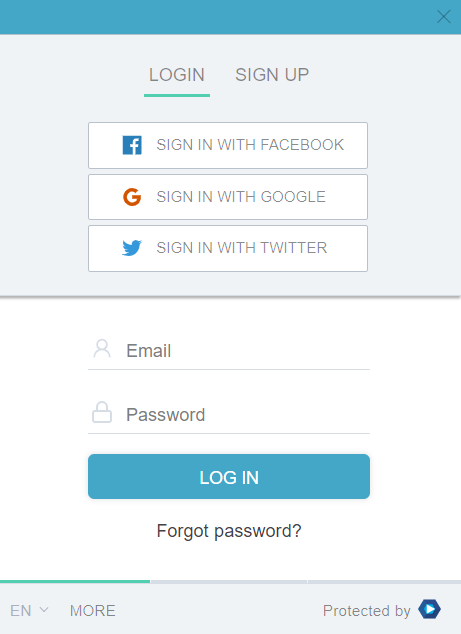The width and height of the screenshot is (461, 634).
Task: Open the MORE menu in the footer
Action: coord(93,611)
